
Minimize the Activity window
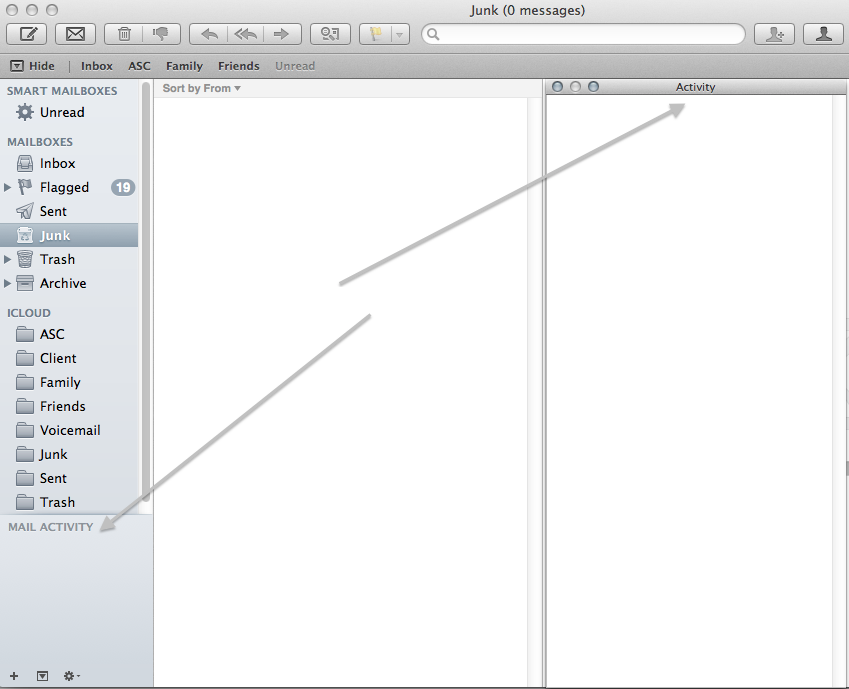coord(576,87)
